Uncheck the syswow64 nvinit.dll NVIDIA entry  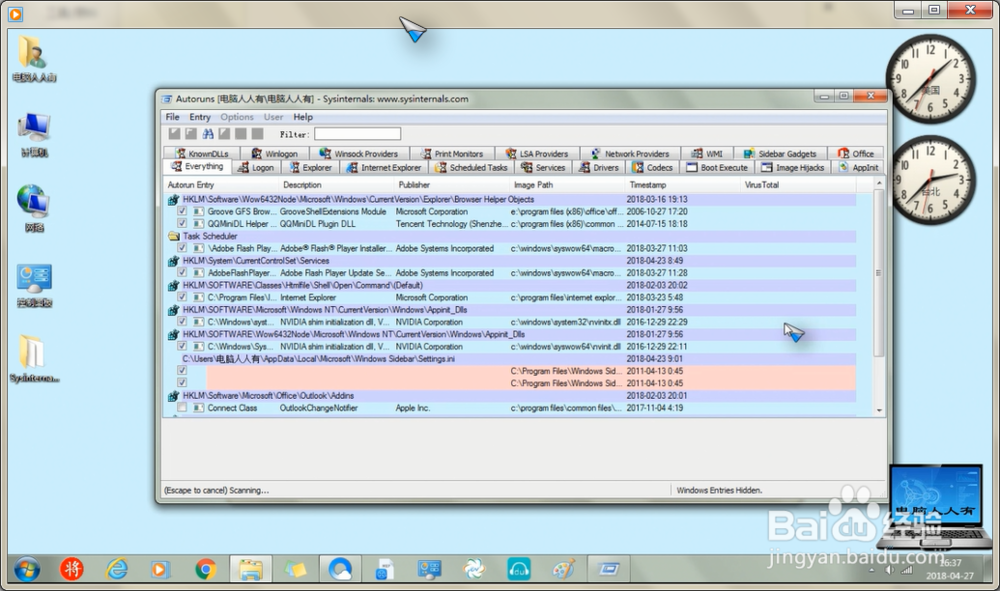click(182, 346)
